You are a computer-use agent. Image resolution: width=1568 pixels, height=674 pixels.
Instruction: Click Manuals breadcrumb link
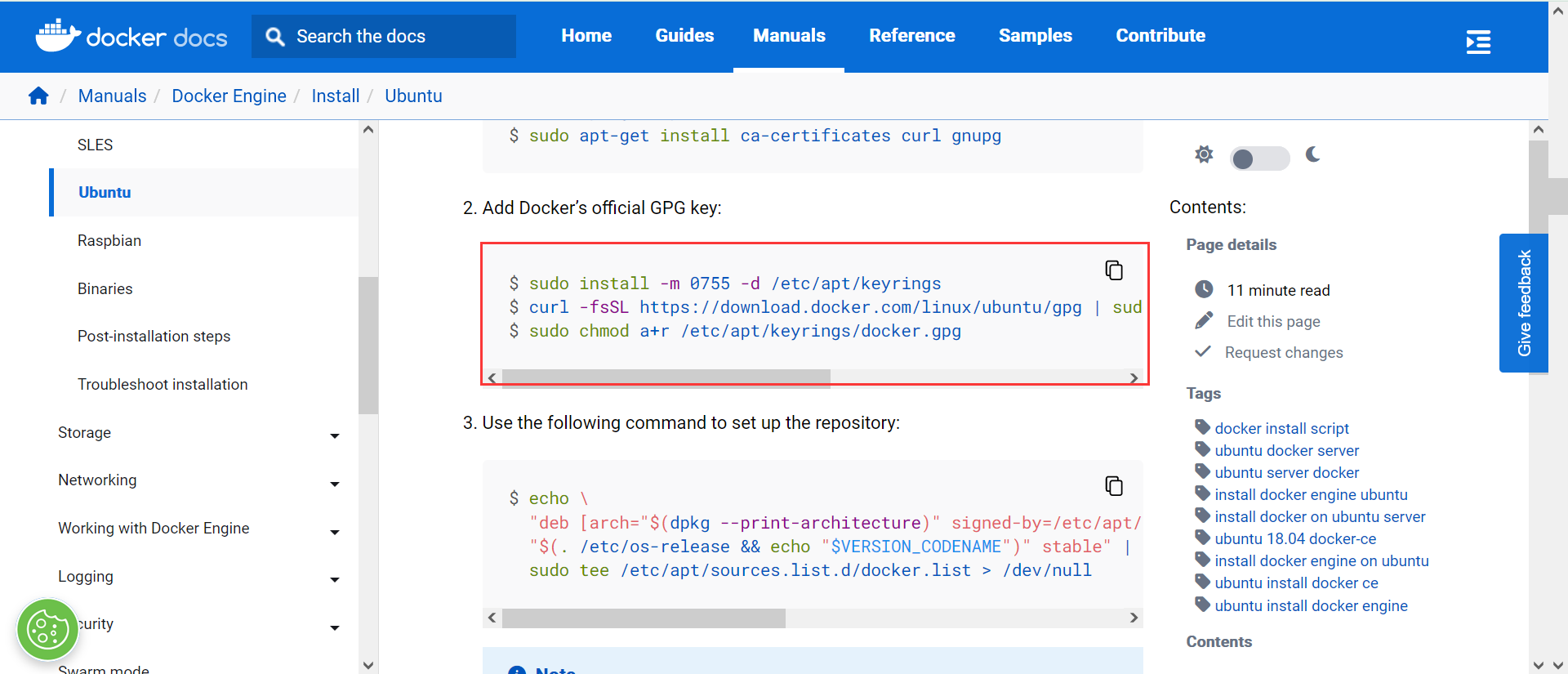click(113, 96)
